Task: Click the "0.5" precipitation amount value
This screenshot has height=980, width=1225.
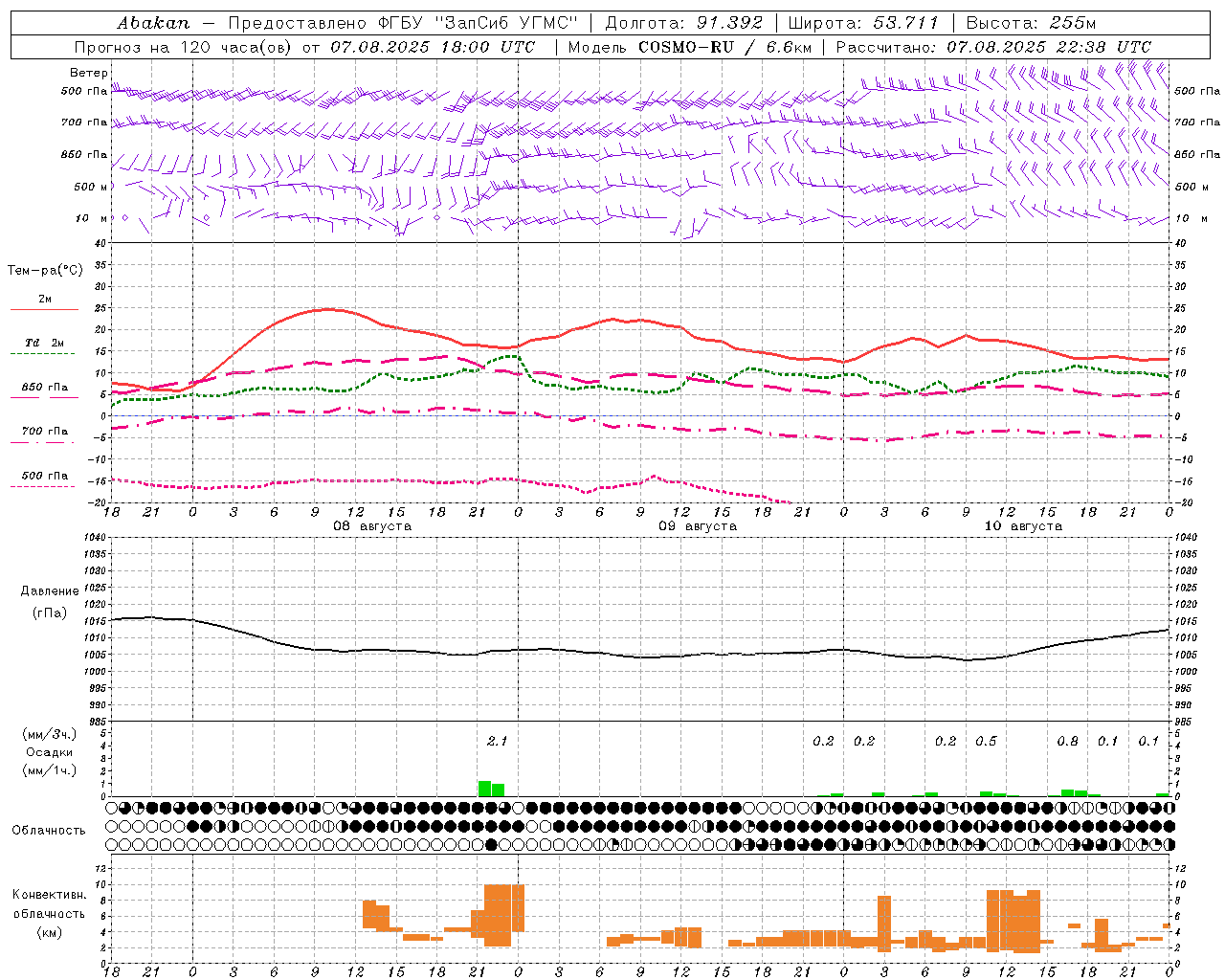Action: pos(986,741)
